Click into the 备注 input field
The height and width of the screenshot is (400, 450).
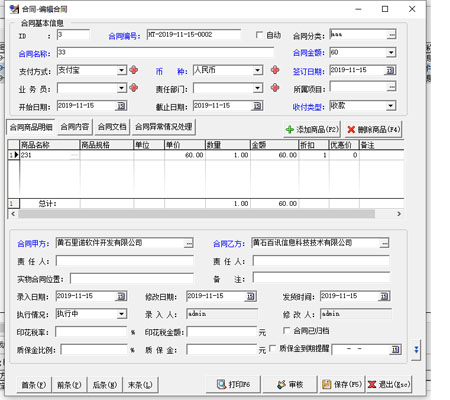[321, 278]
